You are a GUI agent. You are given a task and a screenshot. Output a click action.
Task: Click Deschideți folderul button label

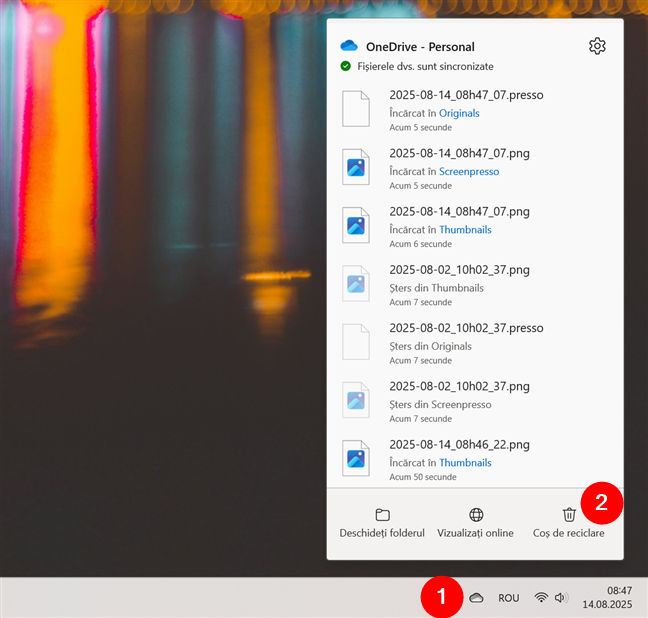pos(382,533)
